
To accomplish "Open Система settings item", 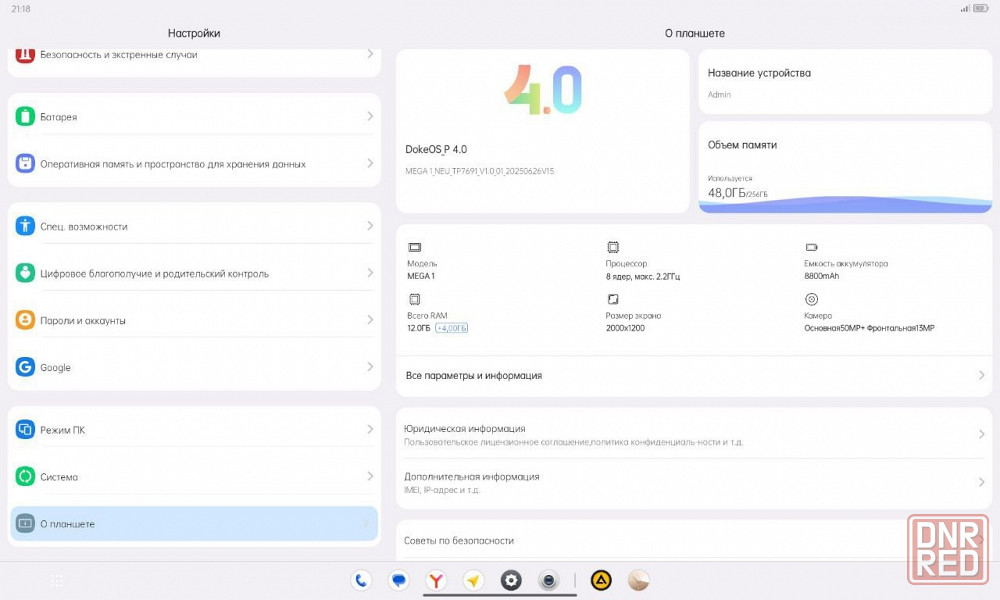I will 194,477.
